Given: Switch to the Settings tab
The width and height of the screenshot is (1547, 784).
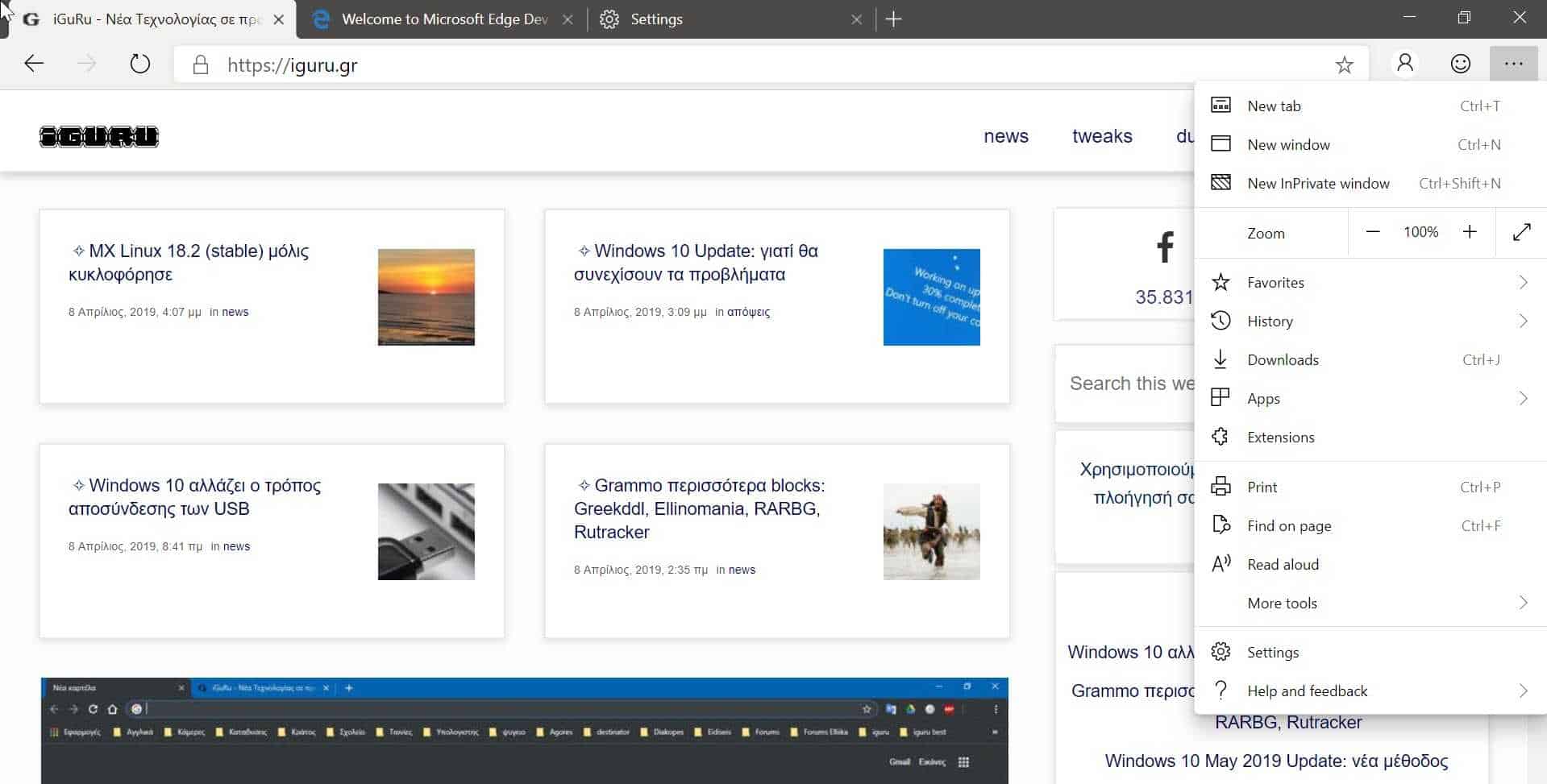Looking at the screenshot, I should point(730,19).
